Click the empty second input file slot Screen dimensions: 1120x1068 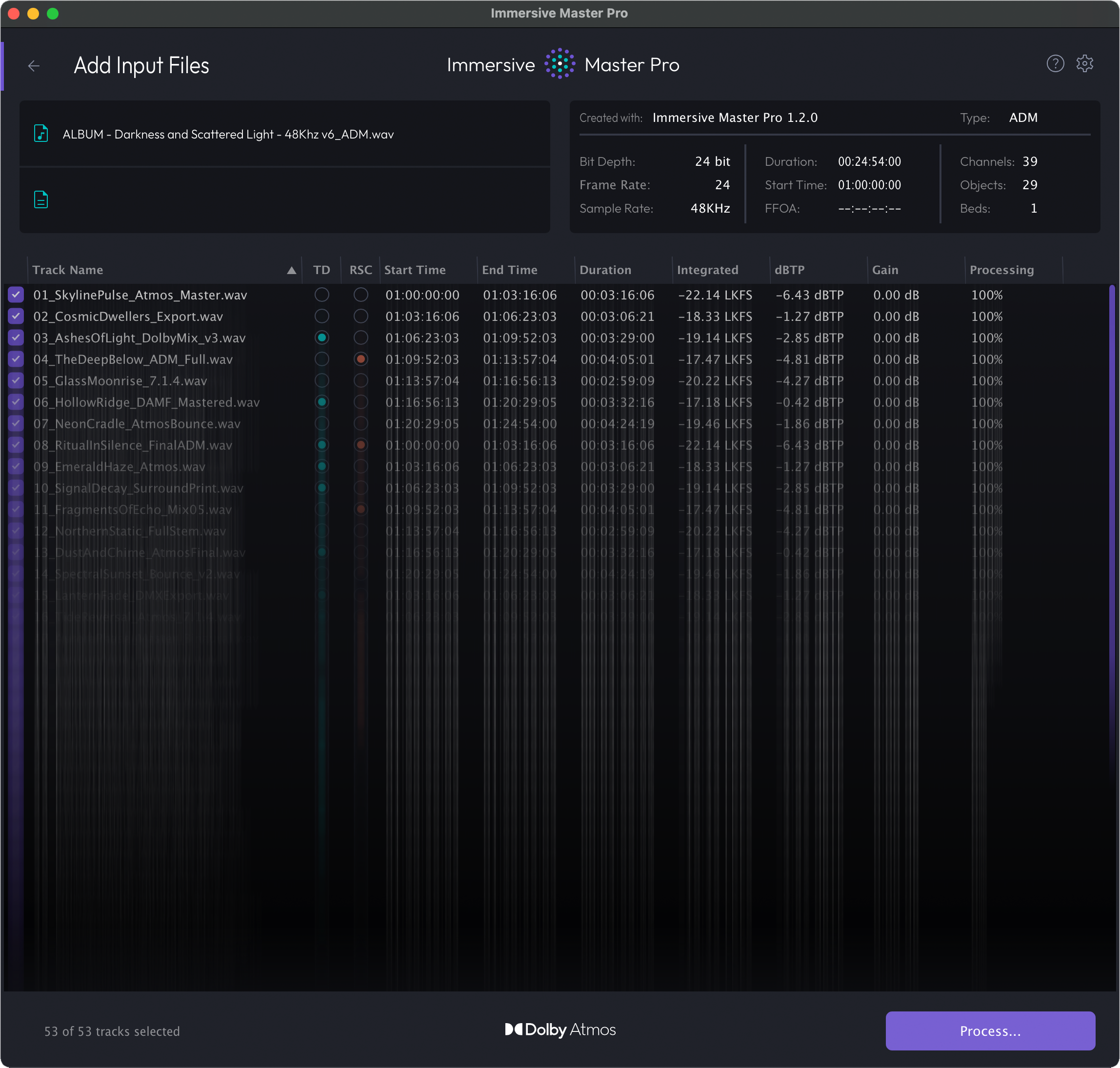tap(285, 200)
